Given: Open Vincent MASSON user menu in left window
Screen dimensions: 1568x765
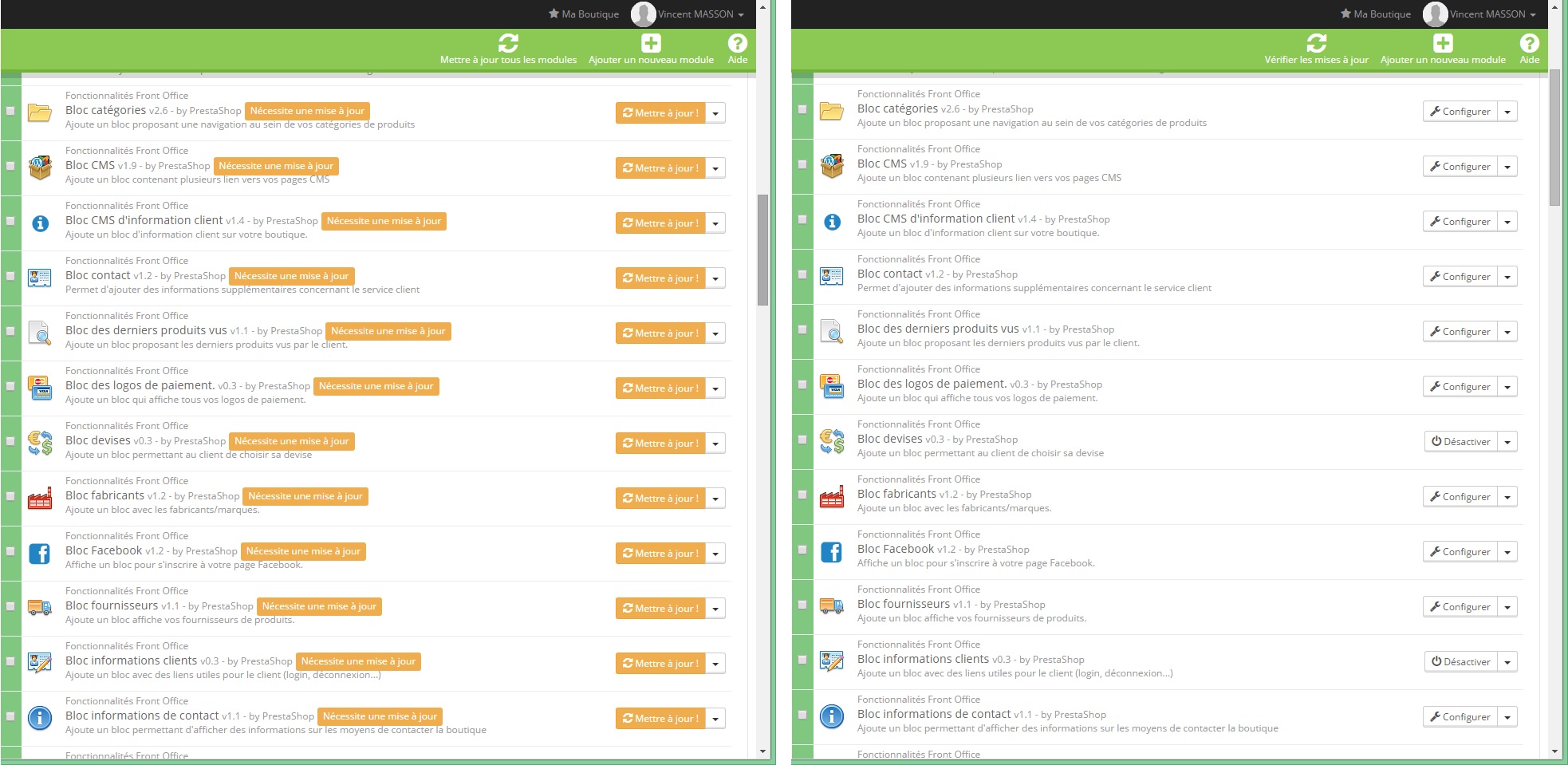Looking at the screenshot, I should point(687,14).
